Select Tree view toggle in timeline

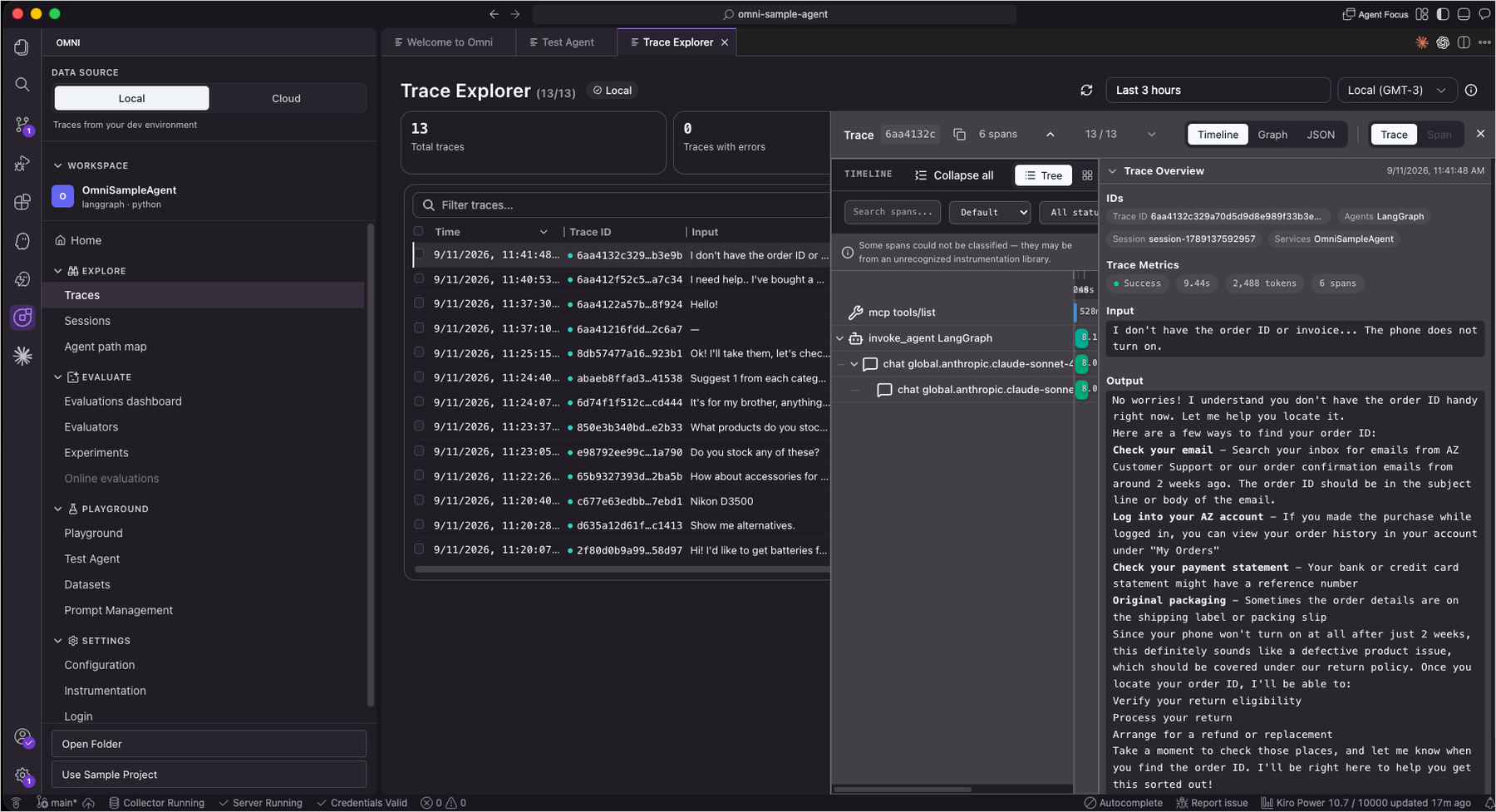tap(1044, 175)
